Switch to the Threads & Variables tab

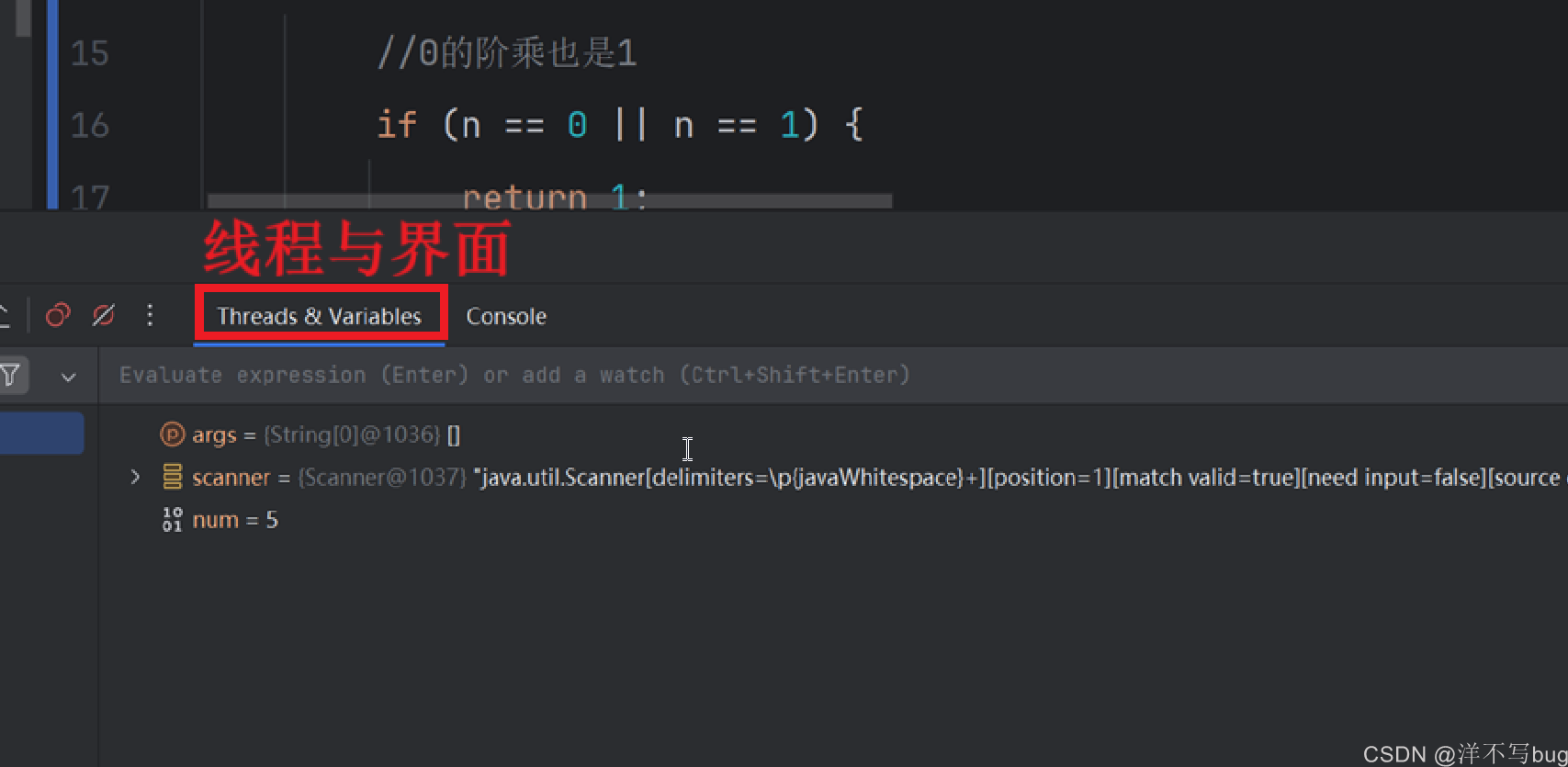pyautogui.click(x=320, y=316)
